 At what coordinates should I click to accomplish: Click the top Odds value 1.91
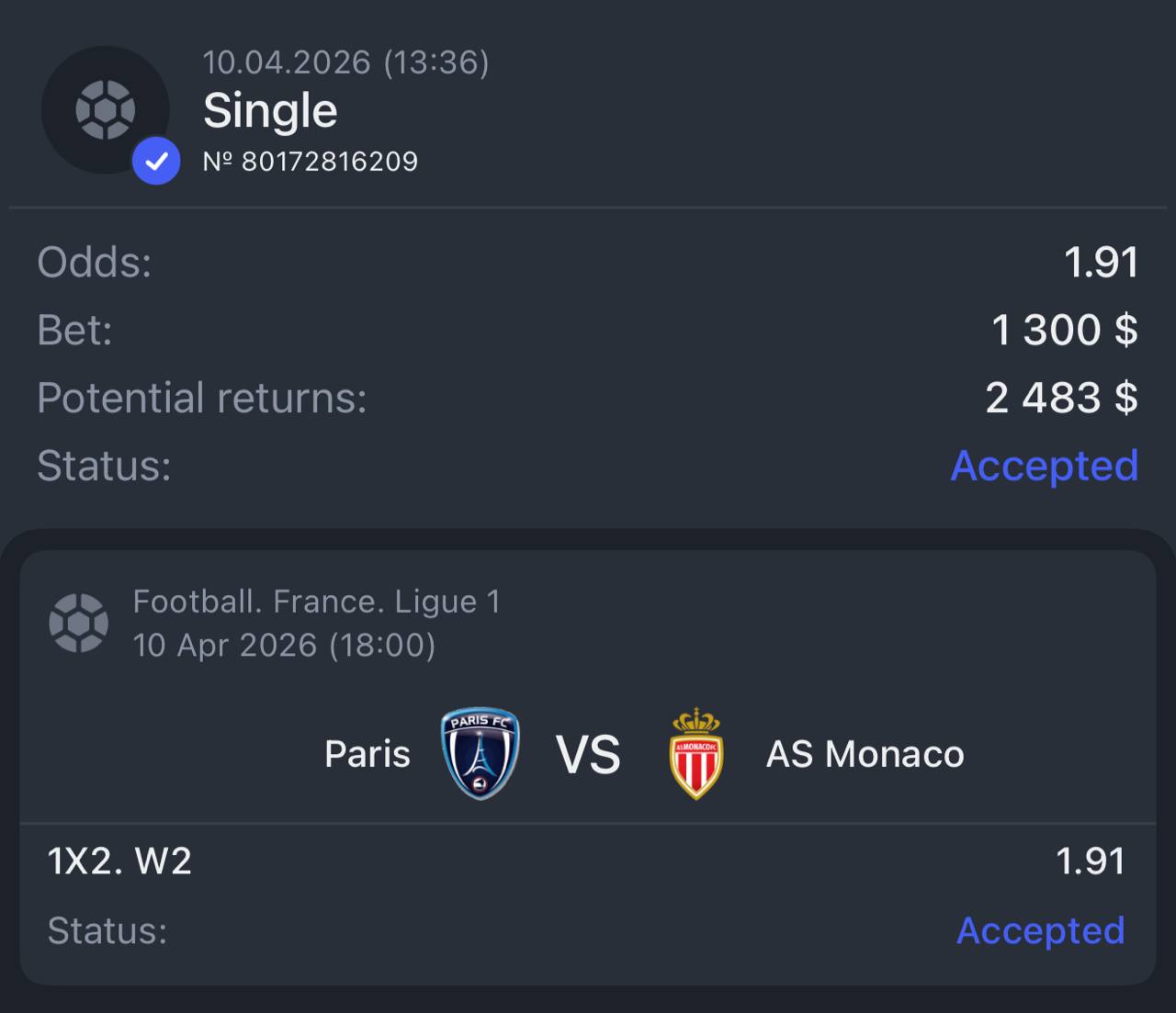click(x=1102, y=263)
